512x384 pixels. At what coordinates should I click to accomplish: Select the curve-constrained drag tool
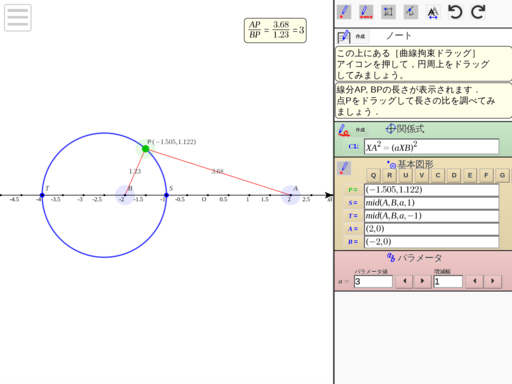[x=366, y=12]
